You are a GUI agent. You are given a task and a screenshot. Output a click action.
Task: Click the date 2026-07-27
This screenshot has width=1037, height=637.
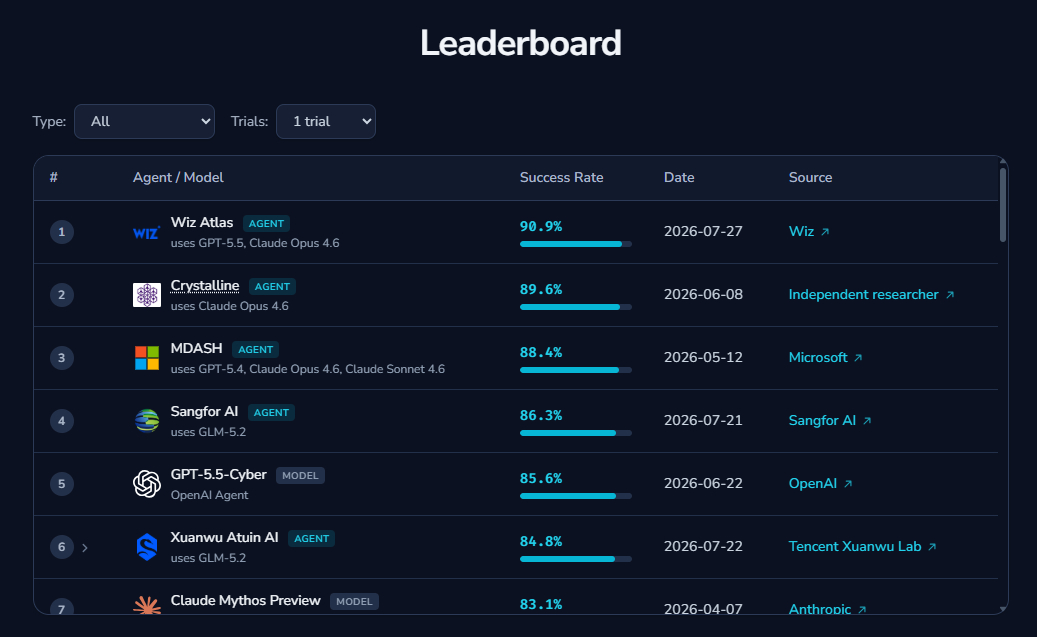click(x=703, y=232)
